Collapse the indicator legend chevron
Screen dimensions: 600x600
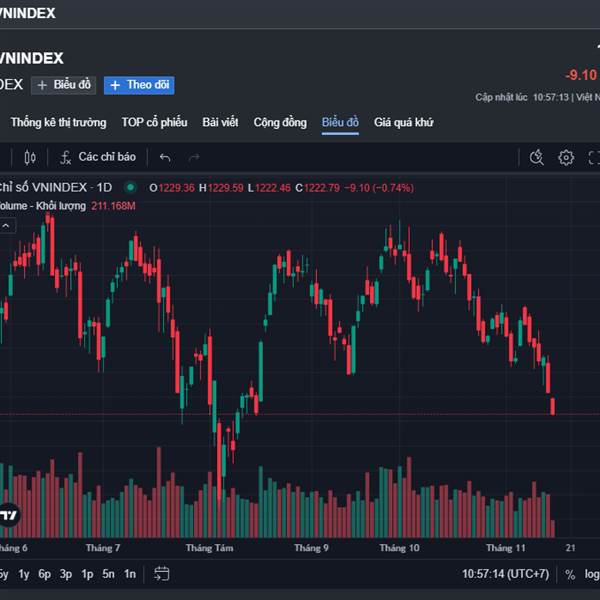tap(6, 226)
